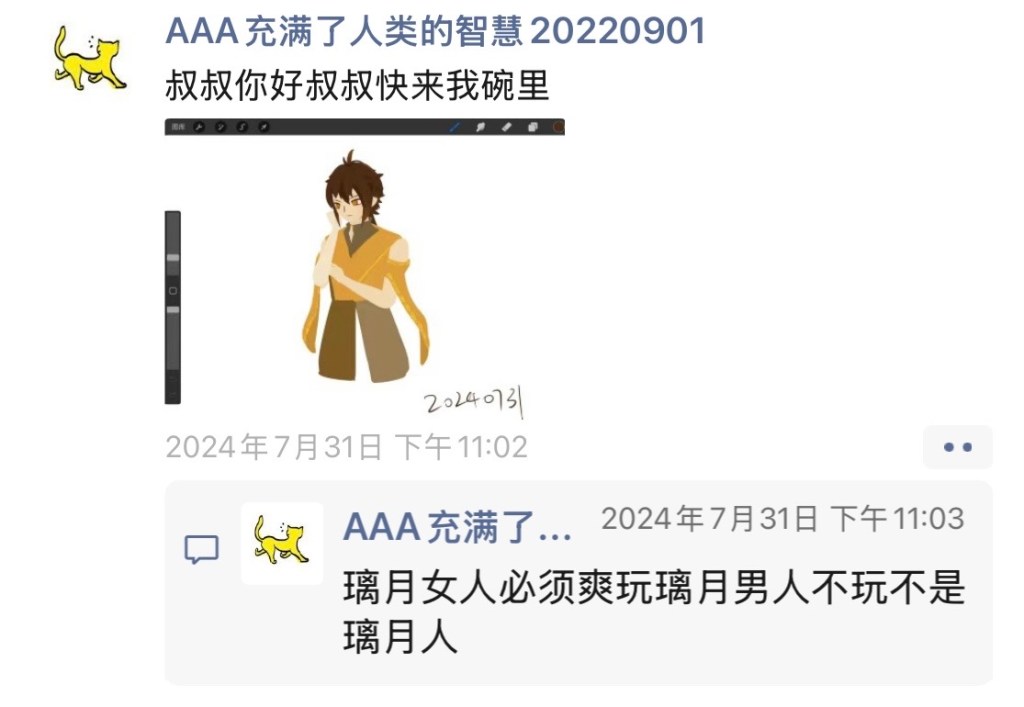This screenshot has height=707, width=1024.
Task: Select the blue Brush tool
Action: pyautogui.click(x=456, y=127)
